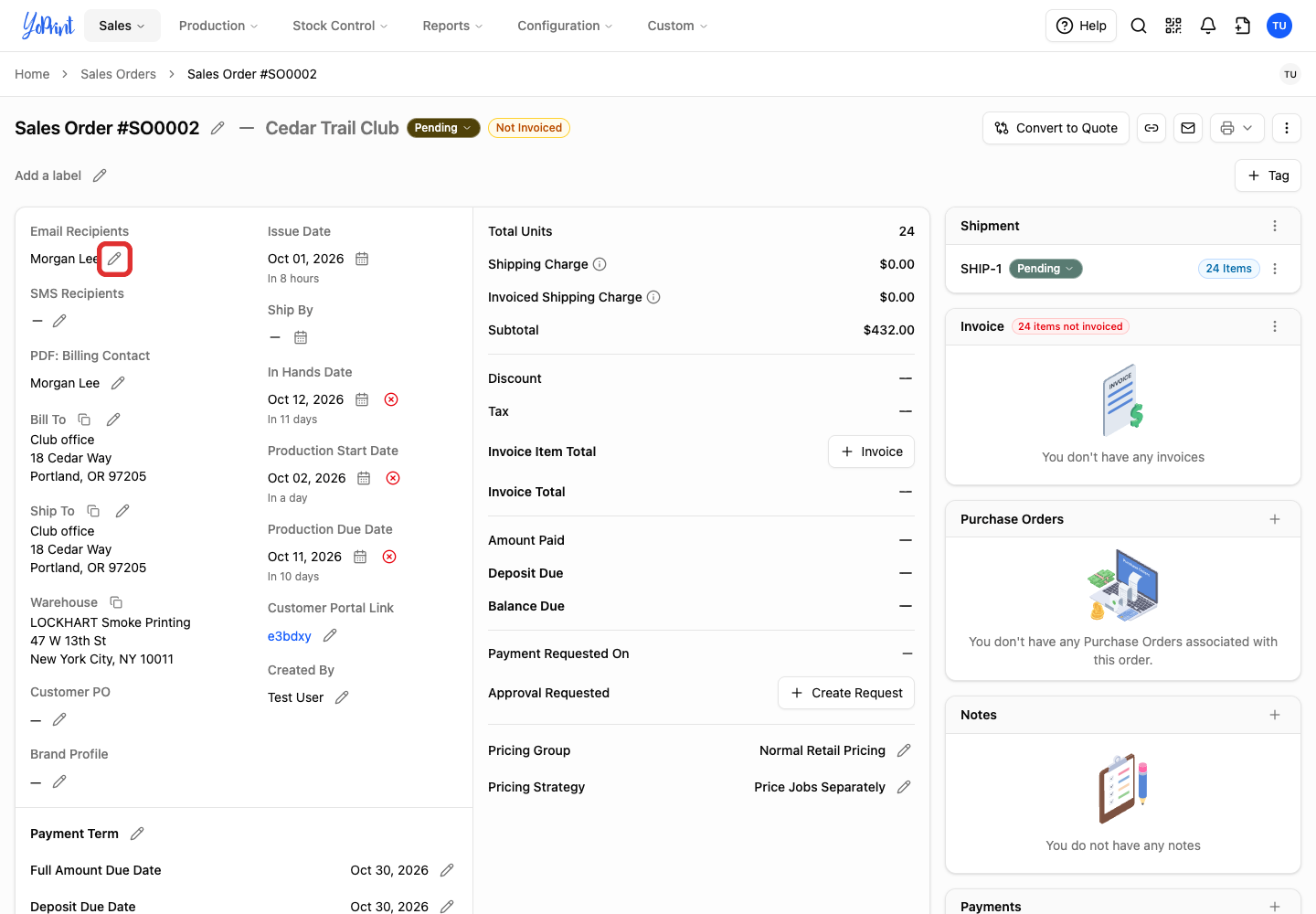Viewport: 1316px width, 914px height.
Task: Open the Production menu
Action: coord(218,26)
